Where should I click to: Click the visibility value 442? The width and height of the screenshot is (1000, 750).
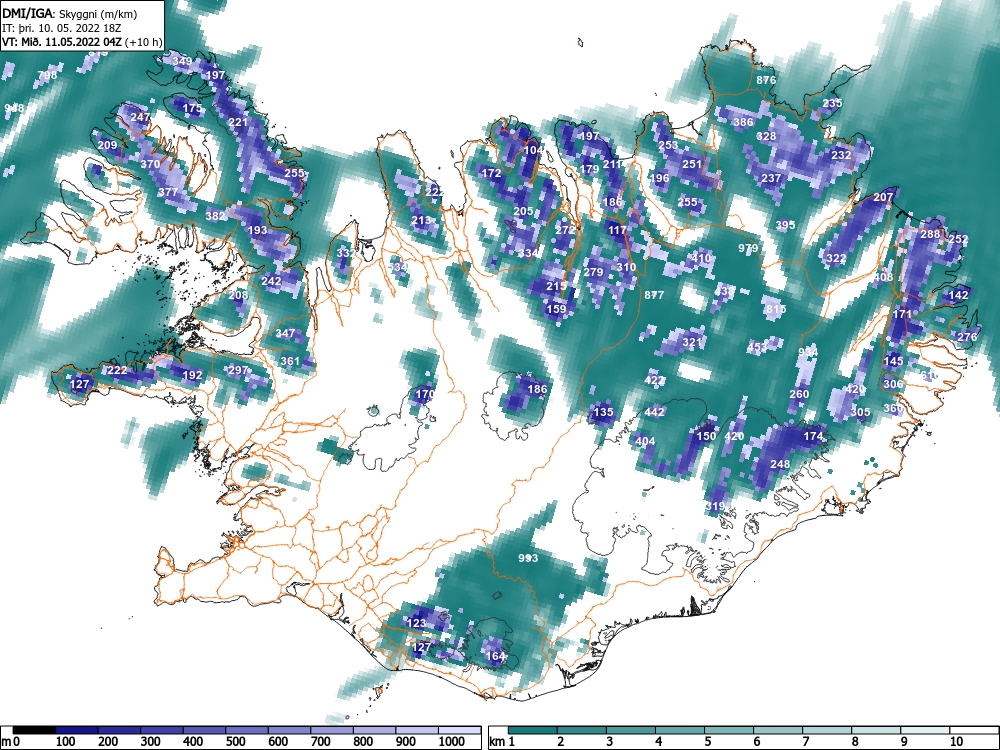[x=654, y=412]
